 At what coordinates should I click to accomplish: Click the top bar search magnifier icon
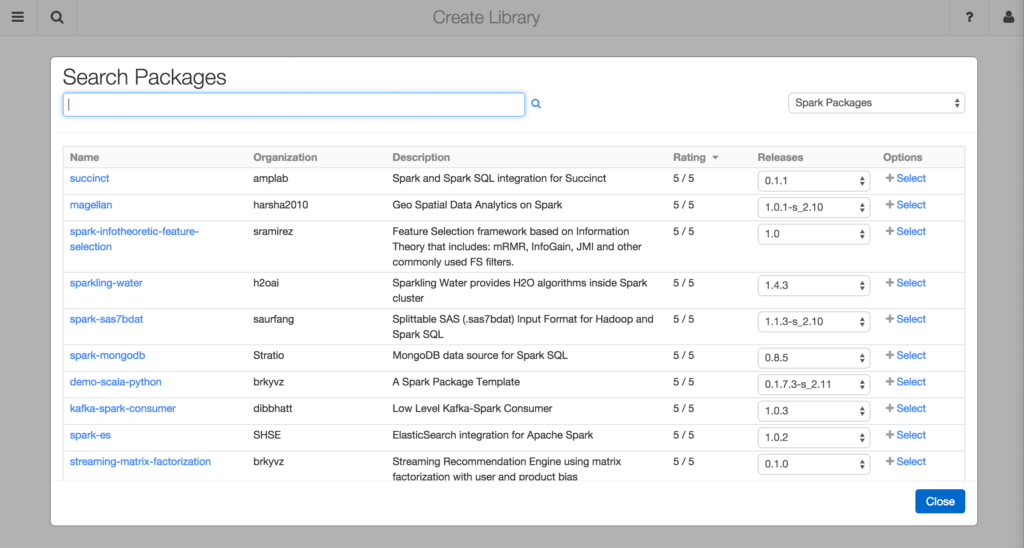point(57,17)
